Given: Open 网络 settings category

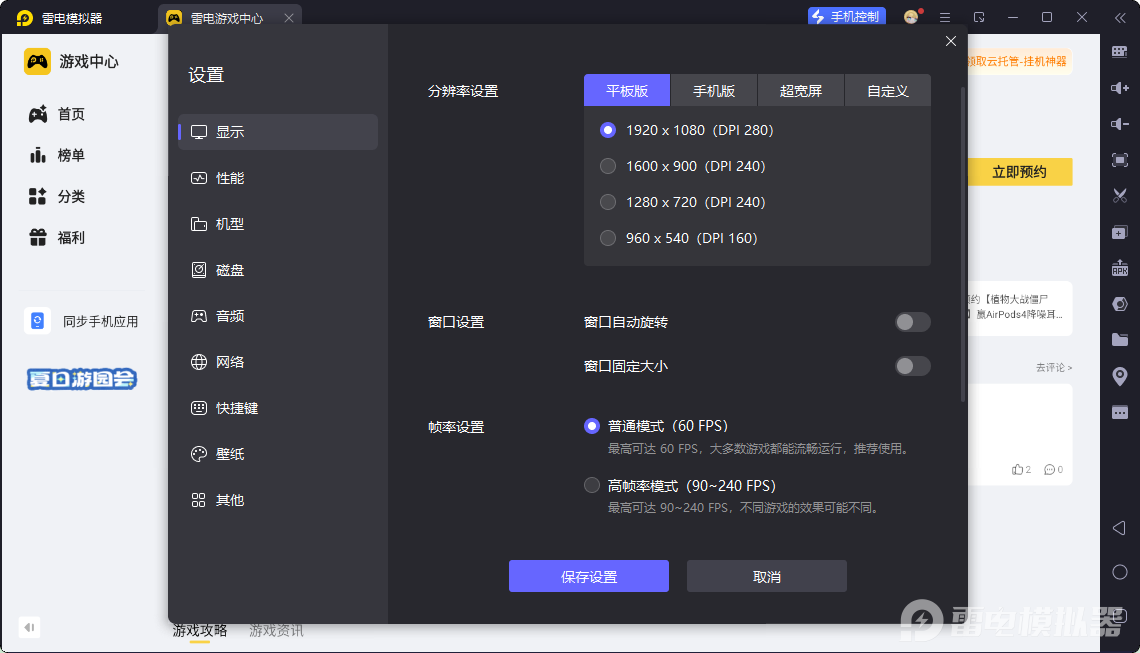Looking at the screenshot, I should (278, 362).
